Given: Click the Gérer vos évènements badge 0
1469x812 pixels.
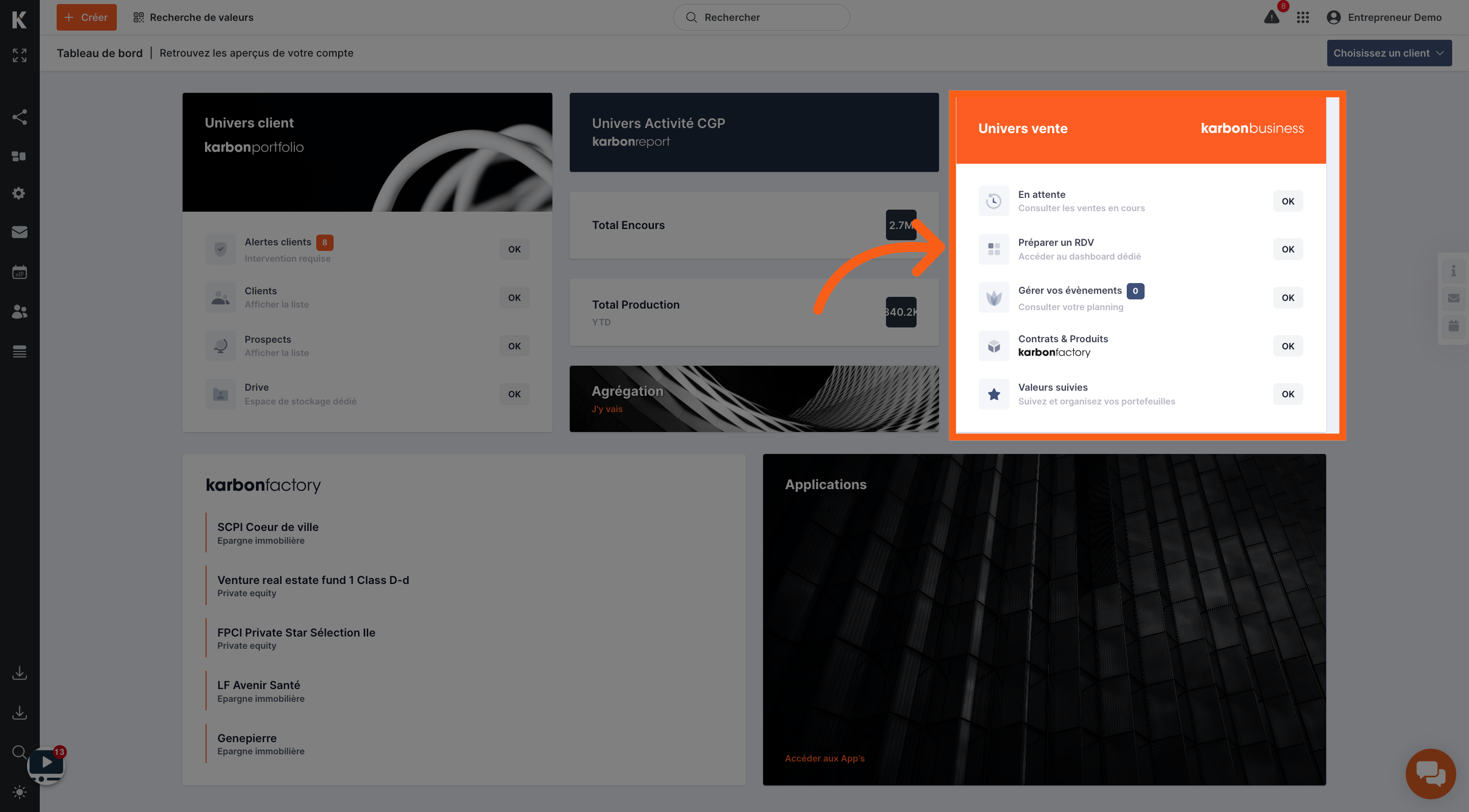Looking at the screenshot, I should [1135, 291].
